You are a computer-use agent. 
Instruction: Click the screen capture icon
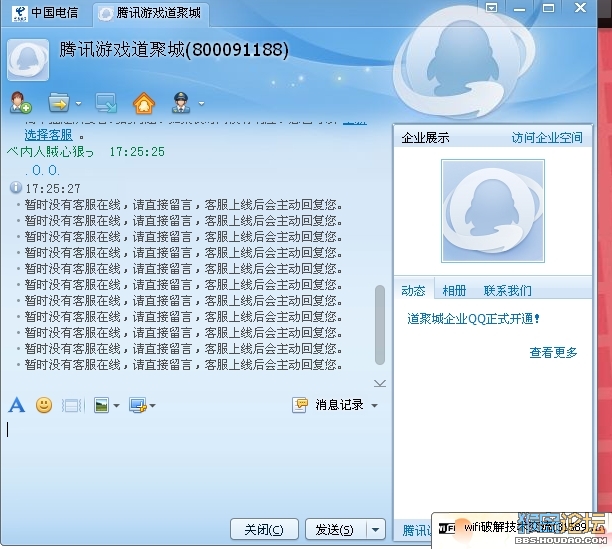pyautogui.click(x=137, y=405)
